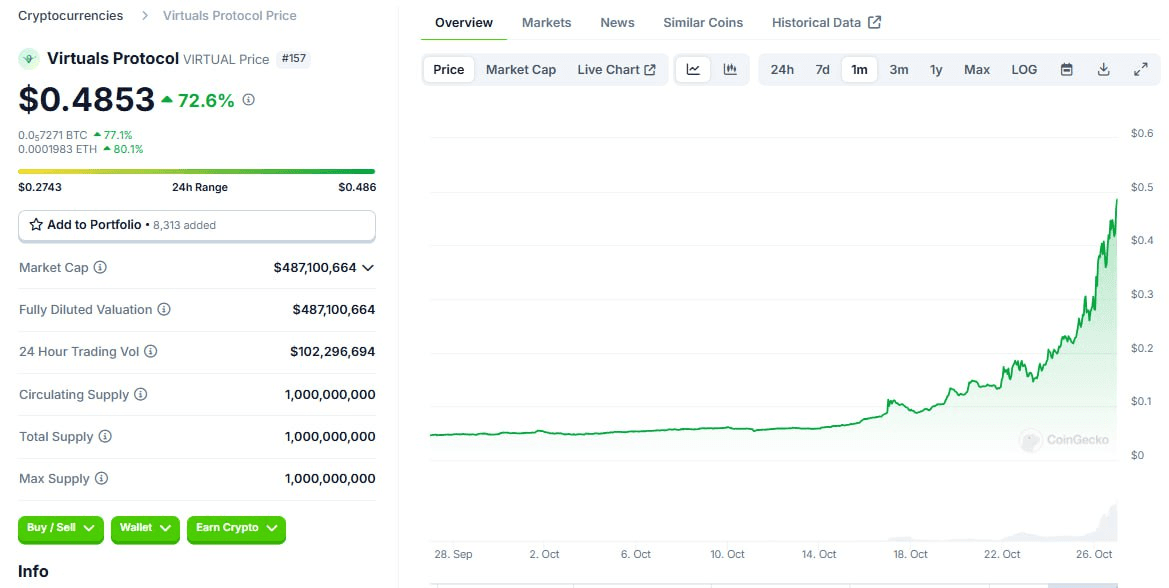Screen dimensions: 1169x588
Task: Click the #157 rank badge
Action: (294, 58)
